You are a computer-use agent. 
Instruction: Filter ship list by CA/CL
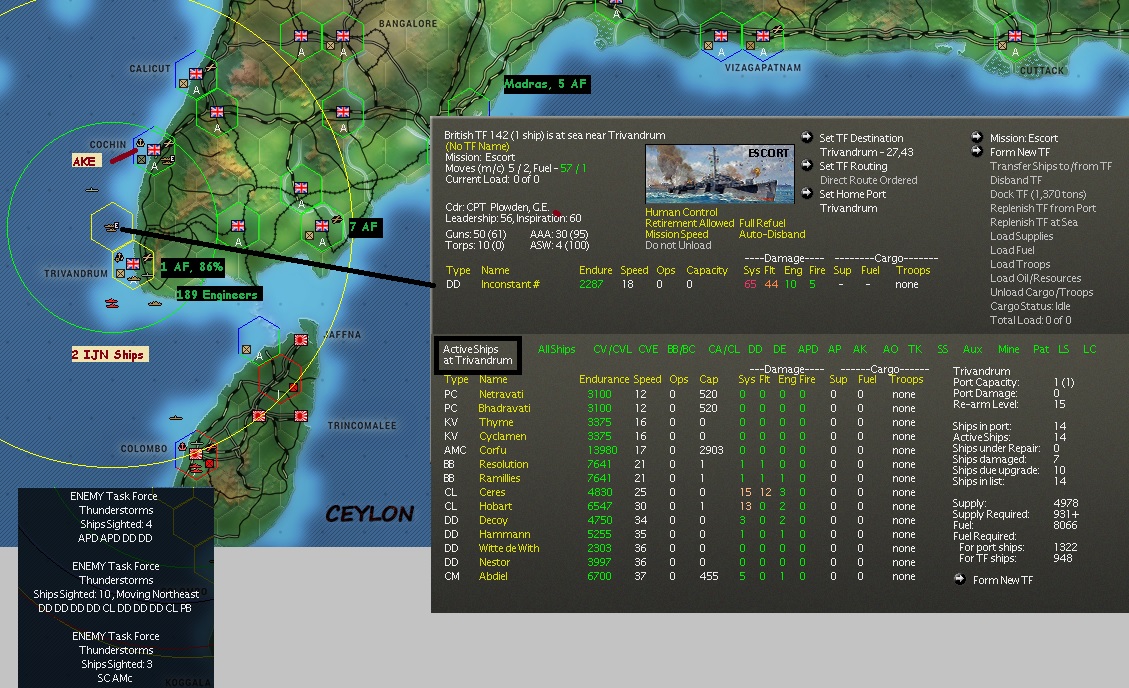pyautogui.click(x=724, y=349)
